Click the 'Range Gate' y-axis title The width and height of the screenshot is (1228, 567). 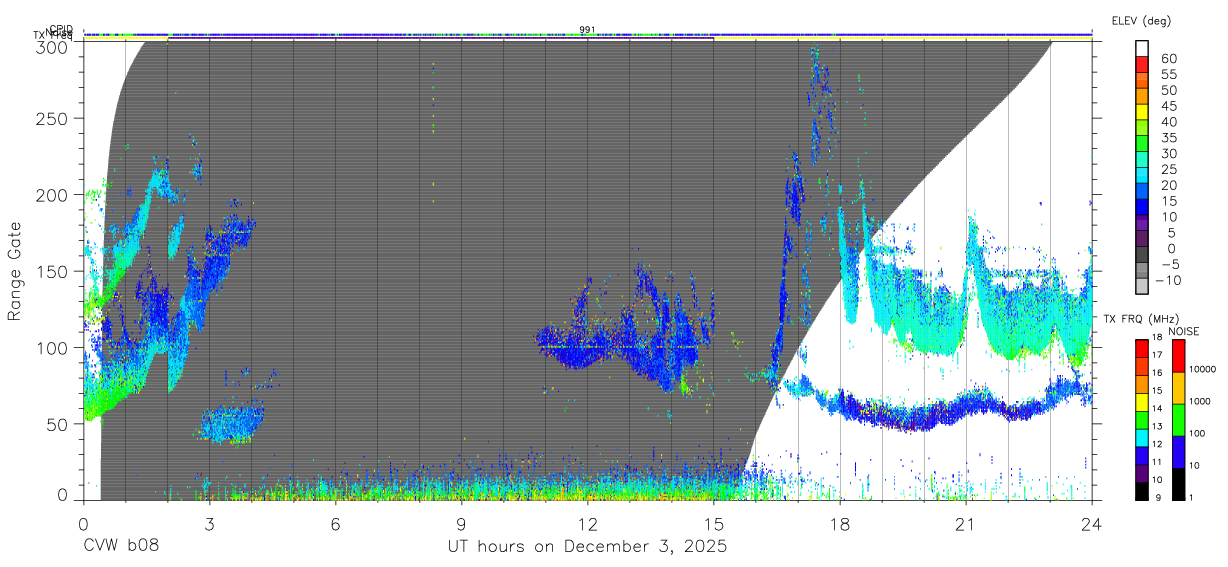click(x=15, y=271)
